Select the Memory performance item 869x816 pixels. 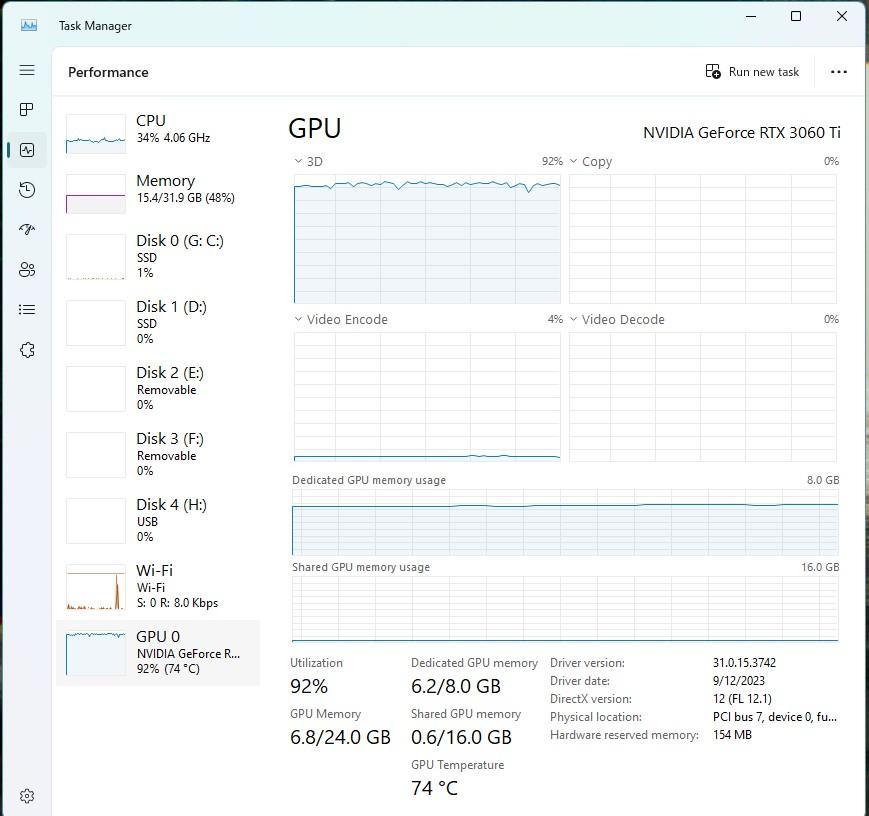click(158, 194)
